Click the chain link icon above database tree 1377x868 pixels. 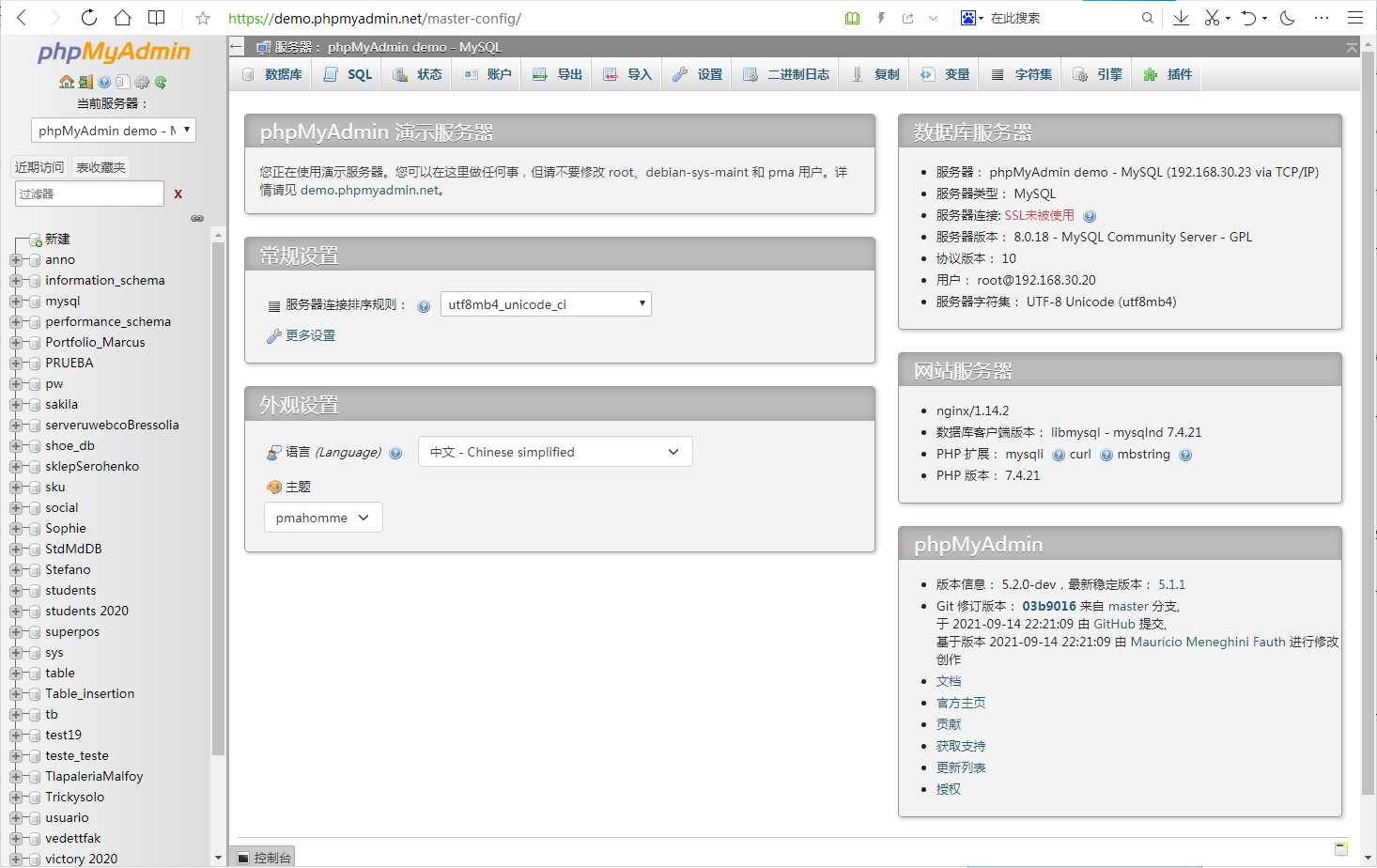[x=197, y=218]
